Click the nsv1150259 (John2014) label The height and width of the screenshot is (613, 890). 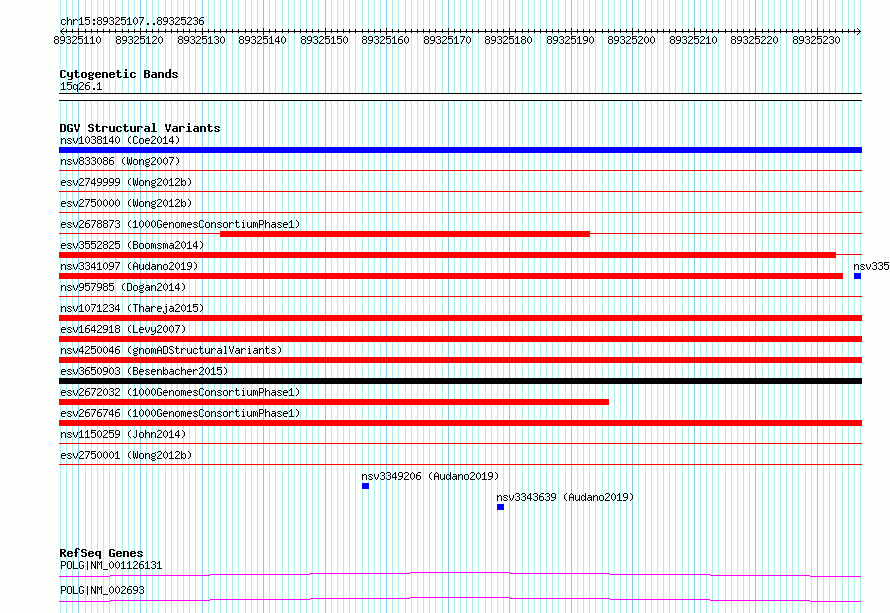tap(123, 434)
